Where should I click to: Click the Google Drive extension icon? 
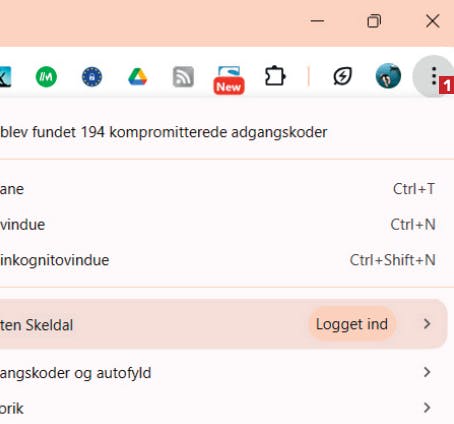138,77
